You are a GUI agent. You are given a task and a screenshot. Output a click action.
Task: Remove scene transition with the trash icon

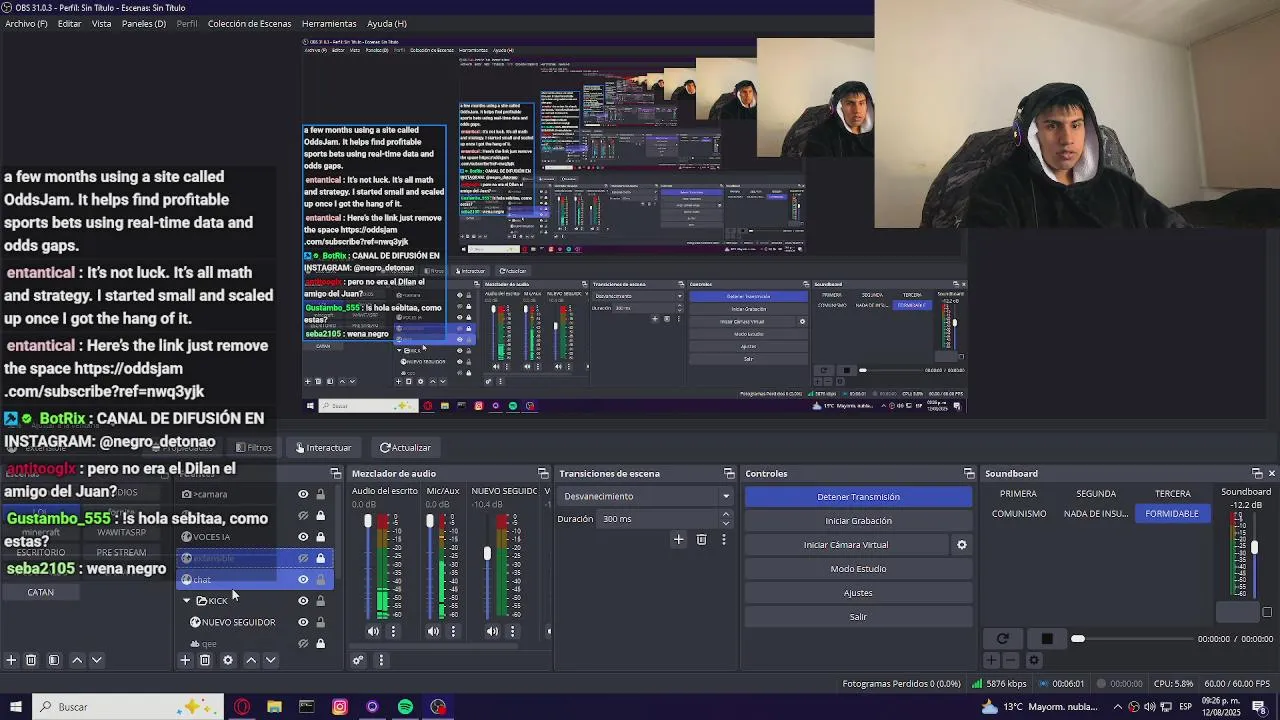[x=701, y=540]
